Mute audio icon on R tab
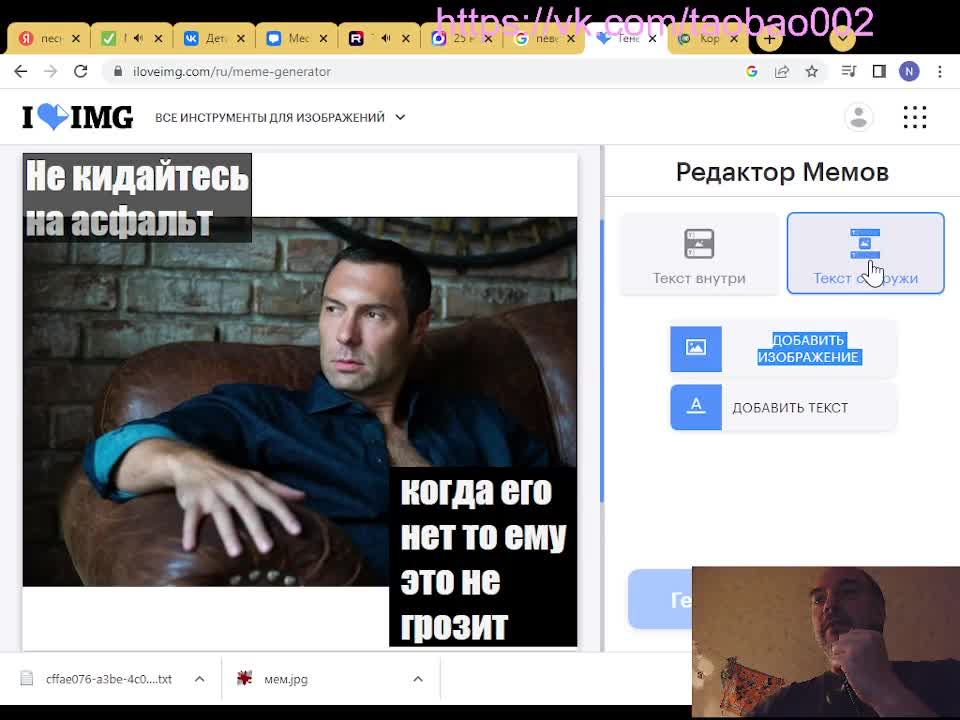 [x=386, y=39]
